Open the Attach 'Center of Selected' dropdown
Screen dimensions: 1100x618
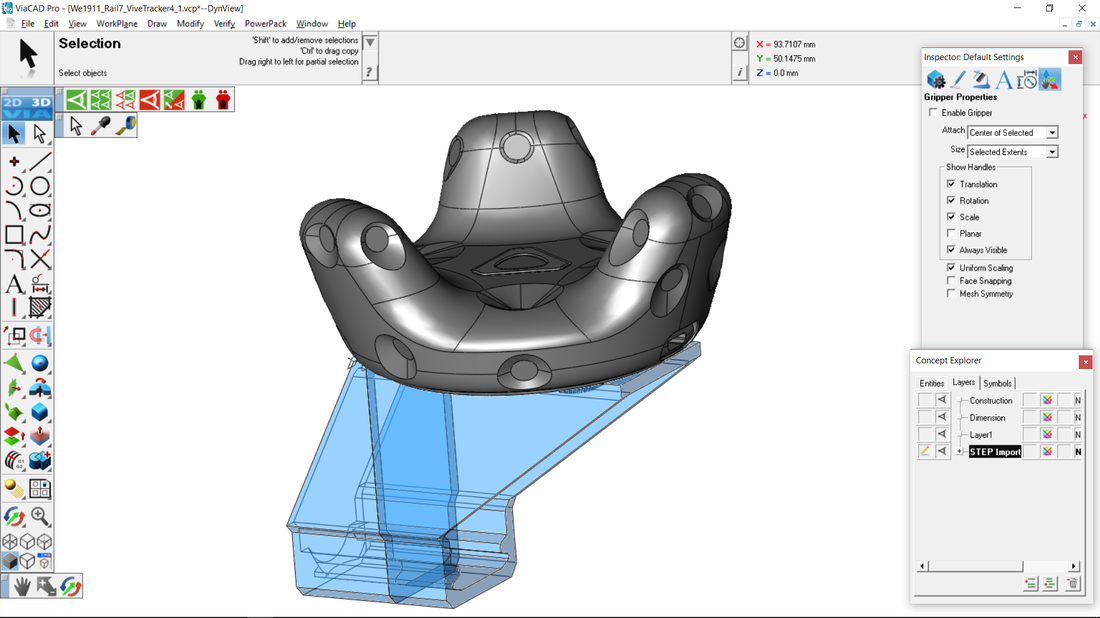(x=1052, y=133)
